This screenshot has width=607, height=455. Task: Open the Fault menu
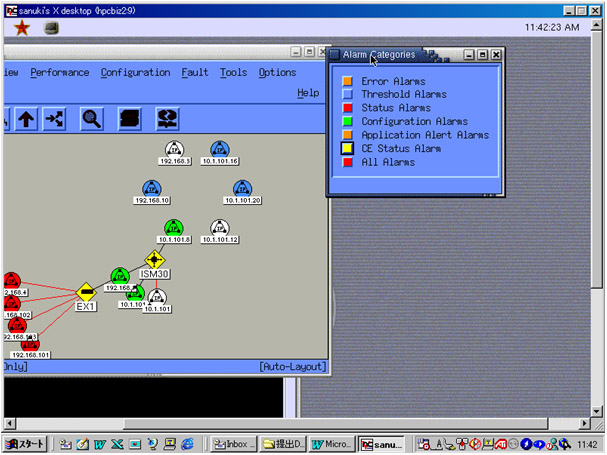tap(195, 72)
